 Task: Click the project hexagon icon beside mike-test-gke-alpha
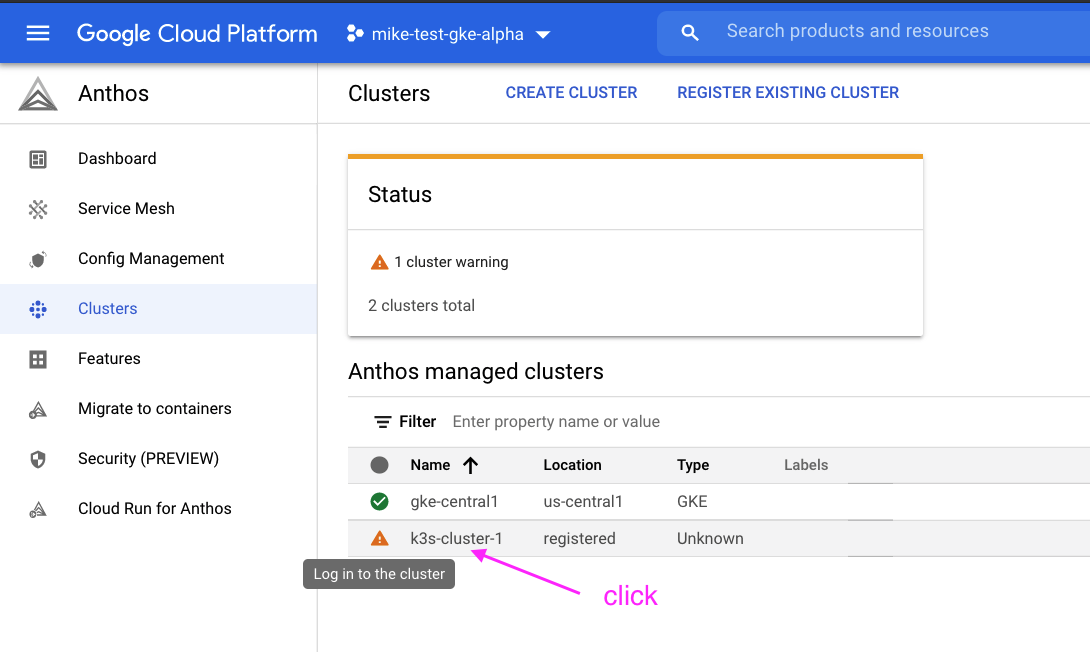[355, 33]
